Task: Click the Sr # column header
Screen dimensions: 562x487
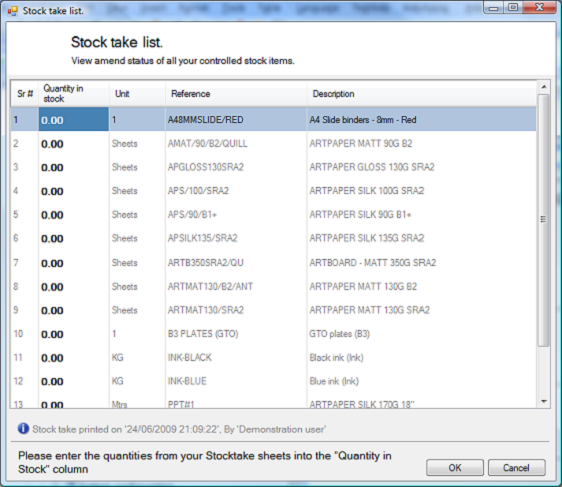Action: pos(25,94)
